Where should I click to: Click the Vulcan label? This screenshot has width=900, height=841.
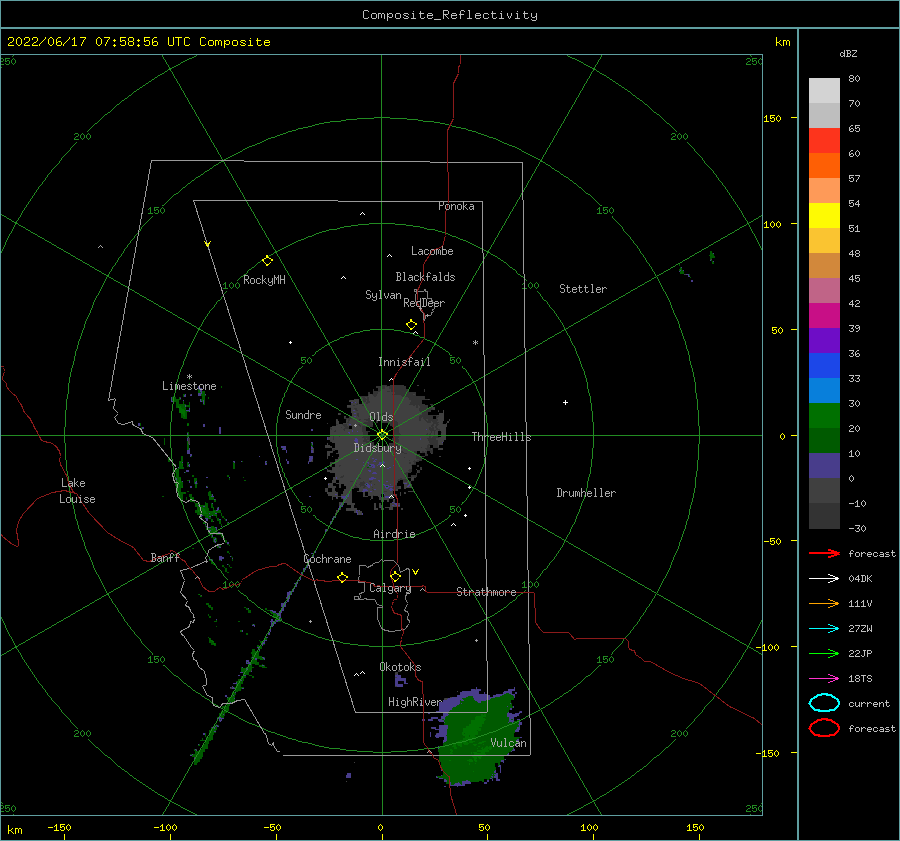coord(509,743)
